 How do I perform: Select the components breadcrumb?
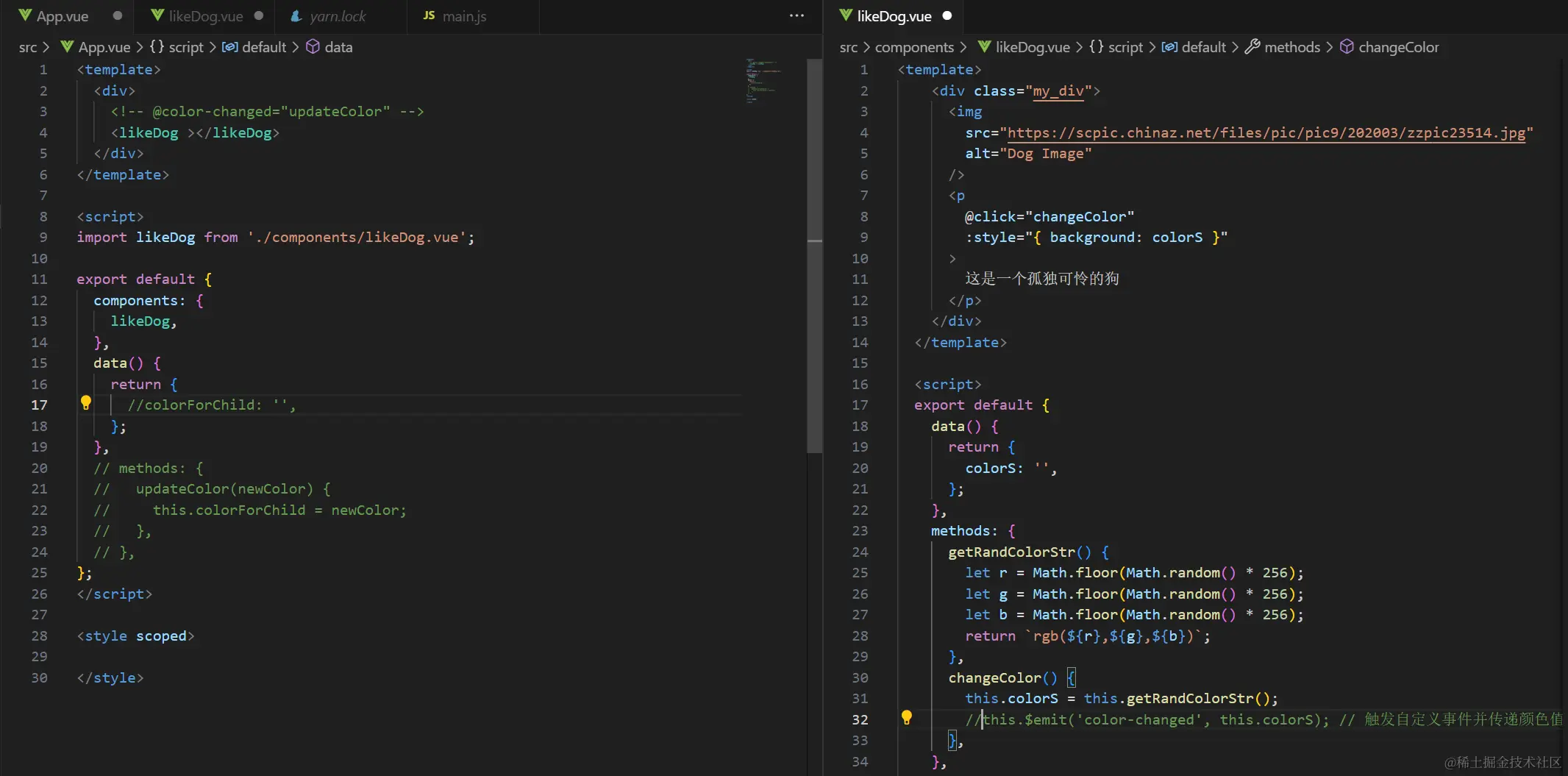(914, 47)
